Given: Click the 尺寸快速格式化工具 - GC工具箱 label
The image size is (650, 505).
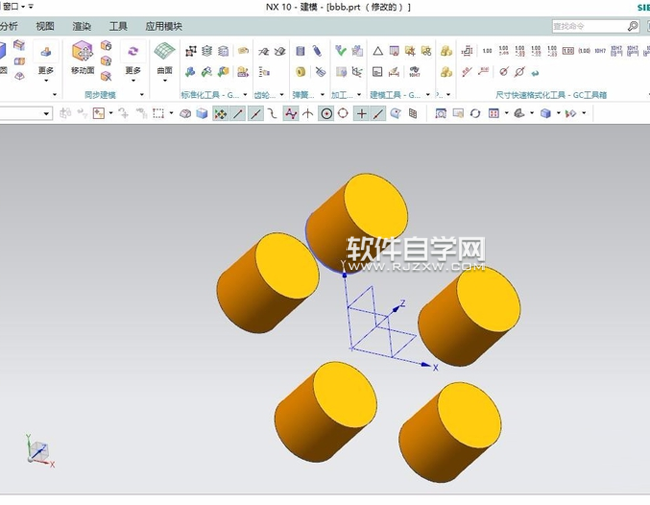Looking at the screenshot, I should 551,95.
